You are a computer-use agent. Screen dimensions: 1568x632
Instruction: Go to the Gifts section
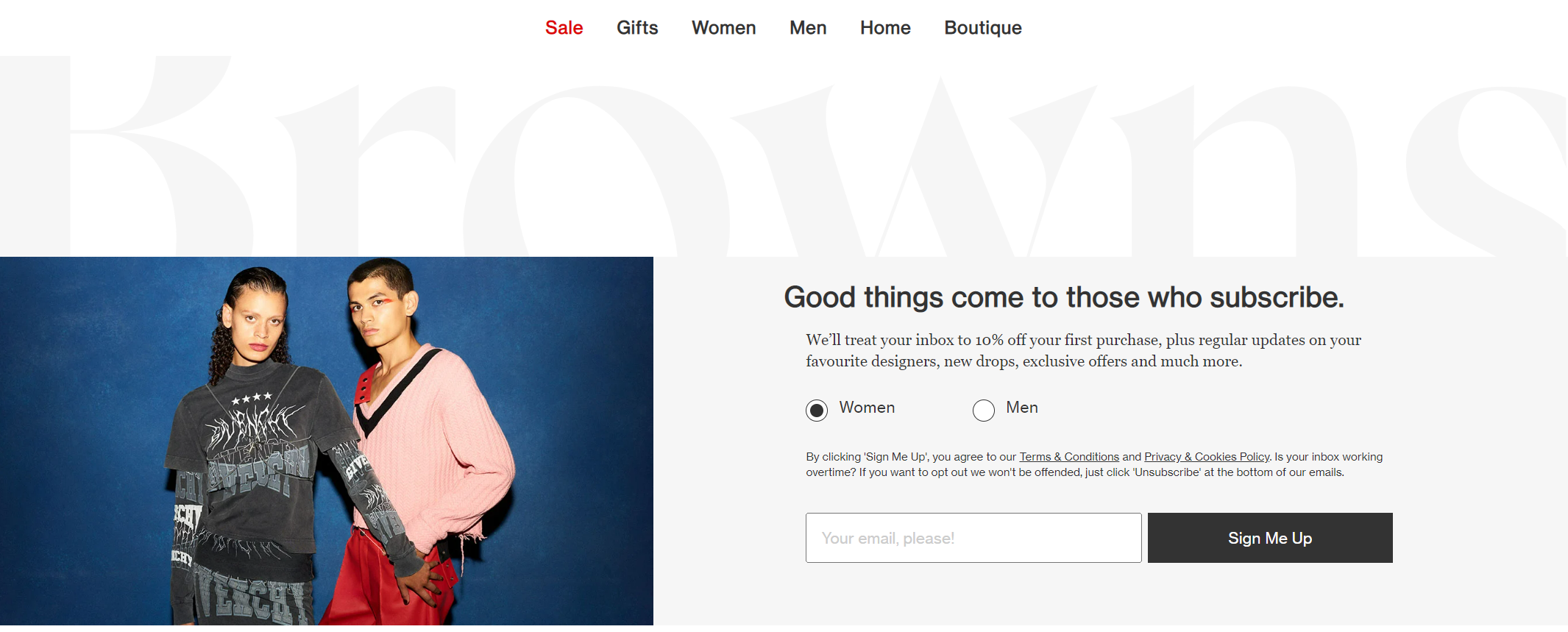point(637,28)
